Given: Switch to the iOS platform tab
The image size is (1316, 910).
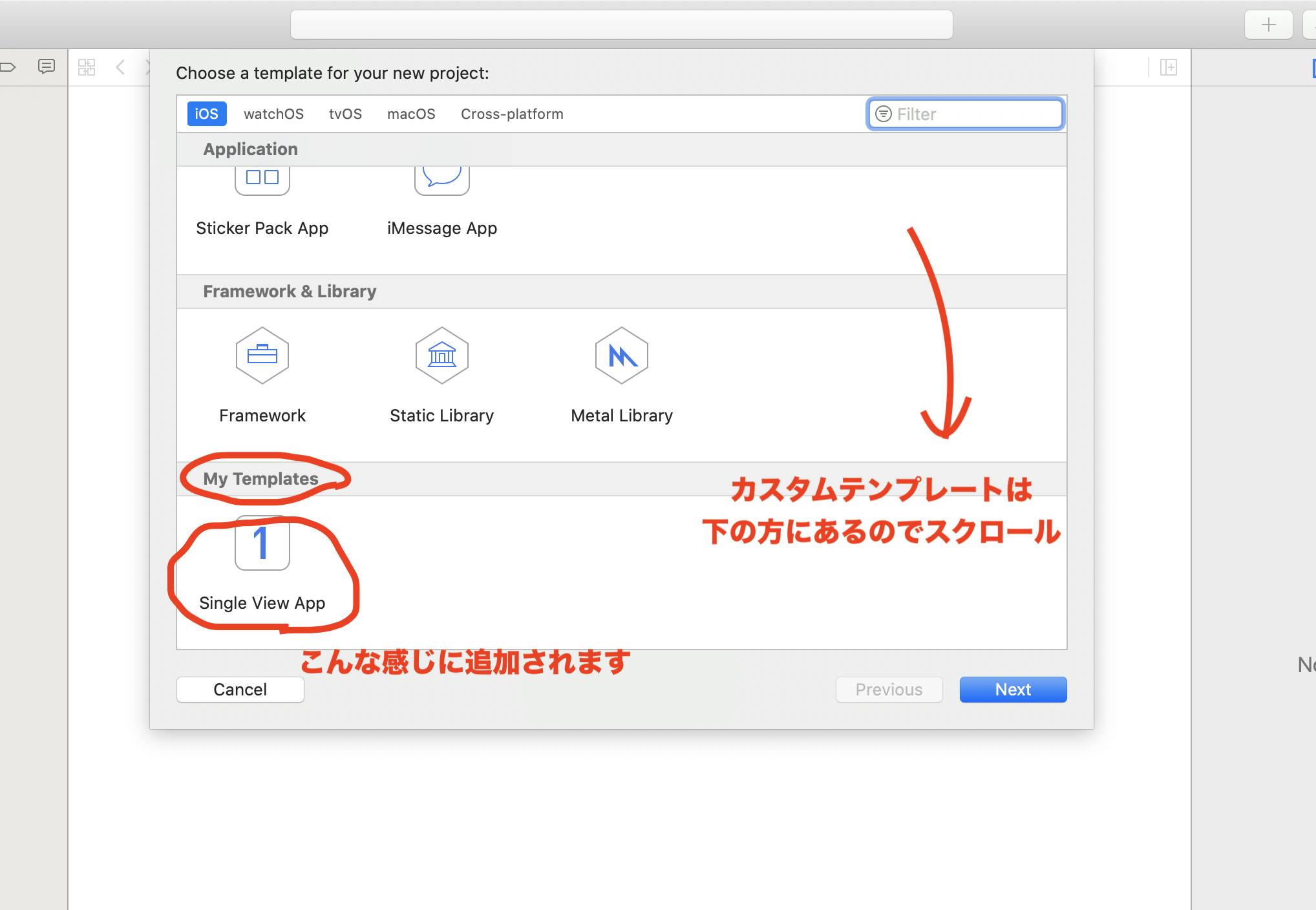Looking at the screenshot, I should pyautogui.click(x=206, y=114).
